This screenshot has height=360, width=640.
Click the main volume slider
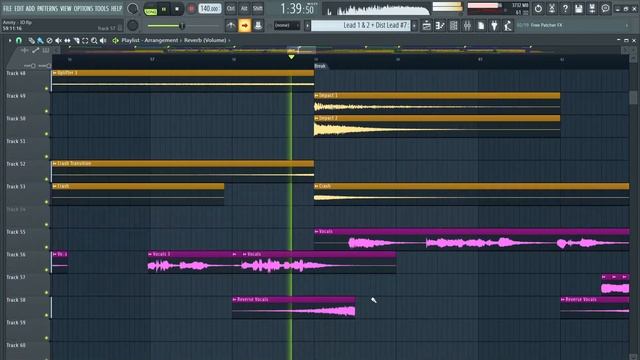point(183,26)
